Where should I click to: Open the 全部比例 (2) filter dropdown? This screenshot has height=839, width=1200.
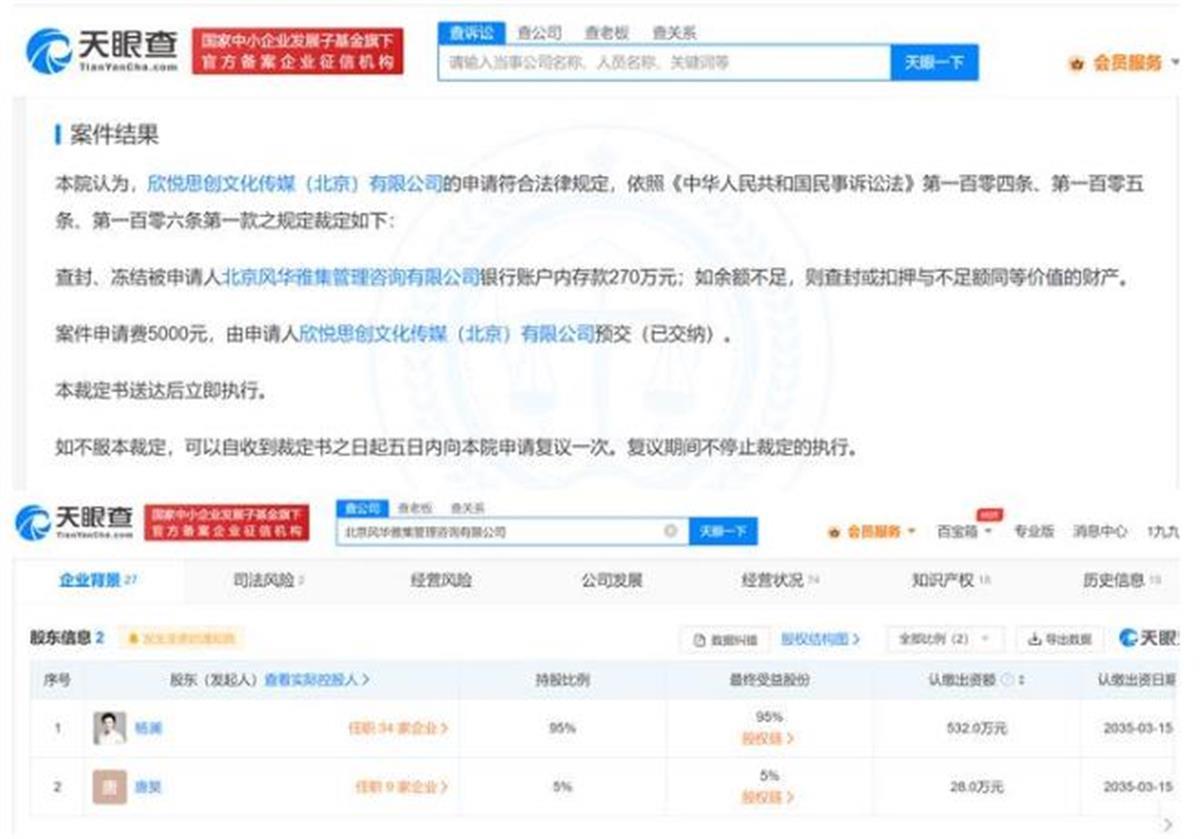[x=944, y=638]
